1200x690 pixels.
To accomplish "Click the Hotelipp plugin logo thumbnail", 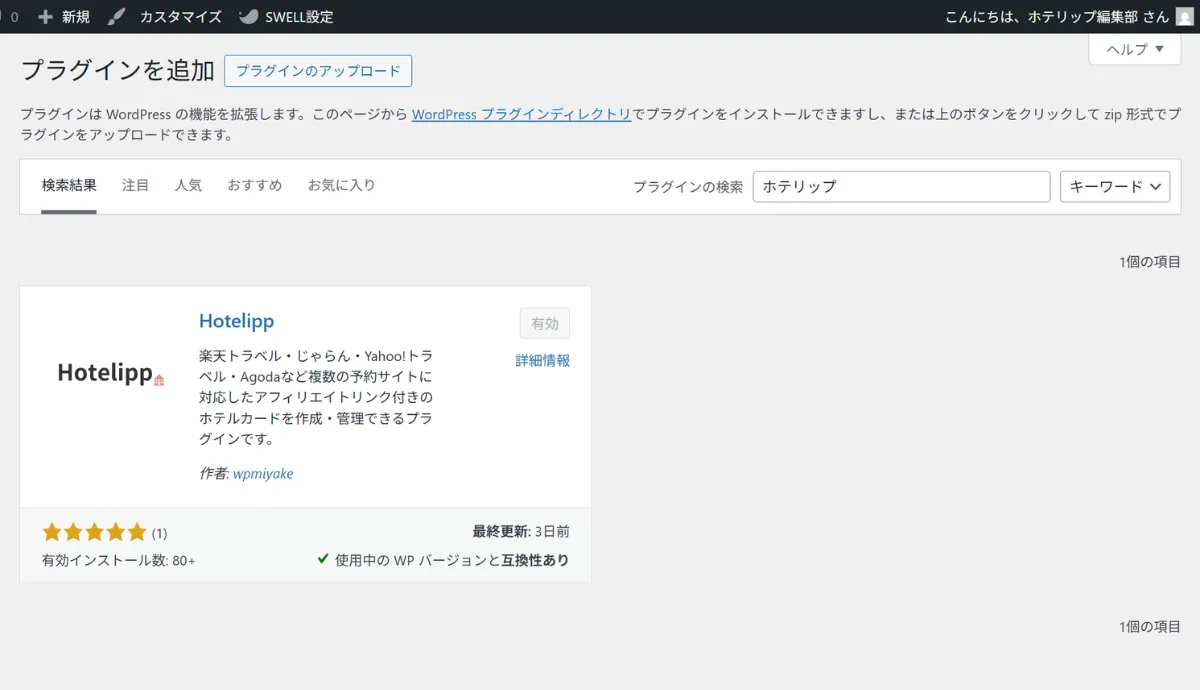I will [x=110, y=374].
